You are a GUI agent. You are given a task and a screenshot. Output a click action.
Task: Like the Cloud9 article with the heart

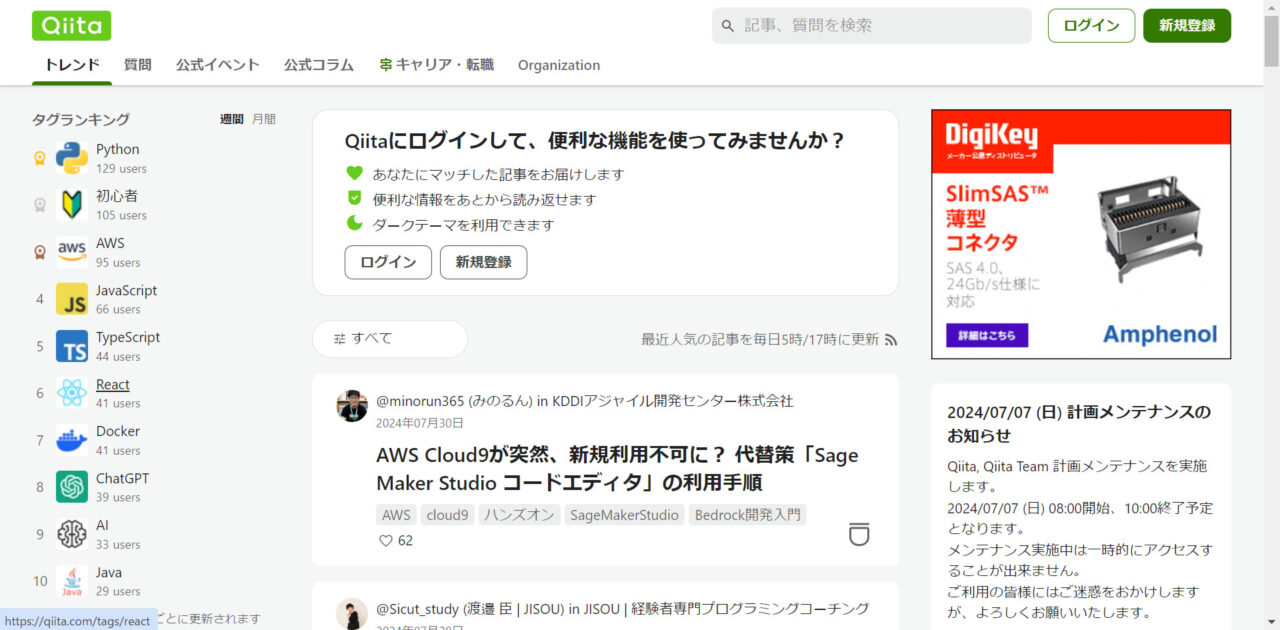(x=383, y=540)
